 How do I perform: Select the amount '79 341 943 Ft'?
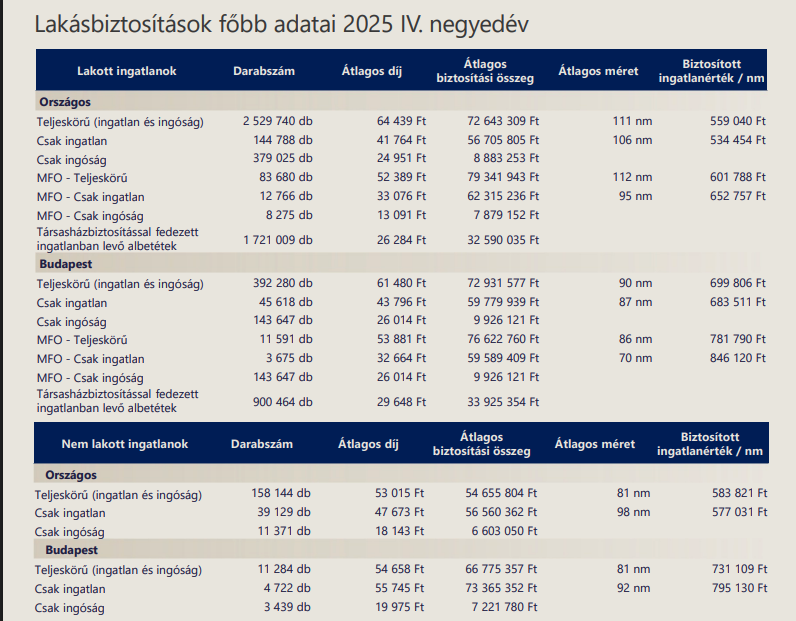tap(503, 177)
